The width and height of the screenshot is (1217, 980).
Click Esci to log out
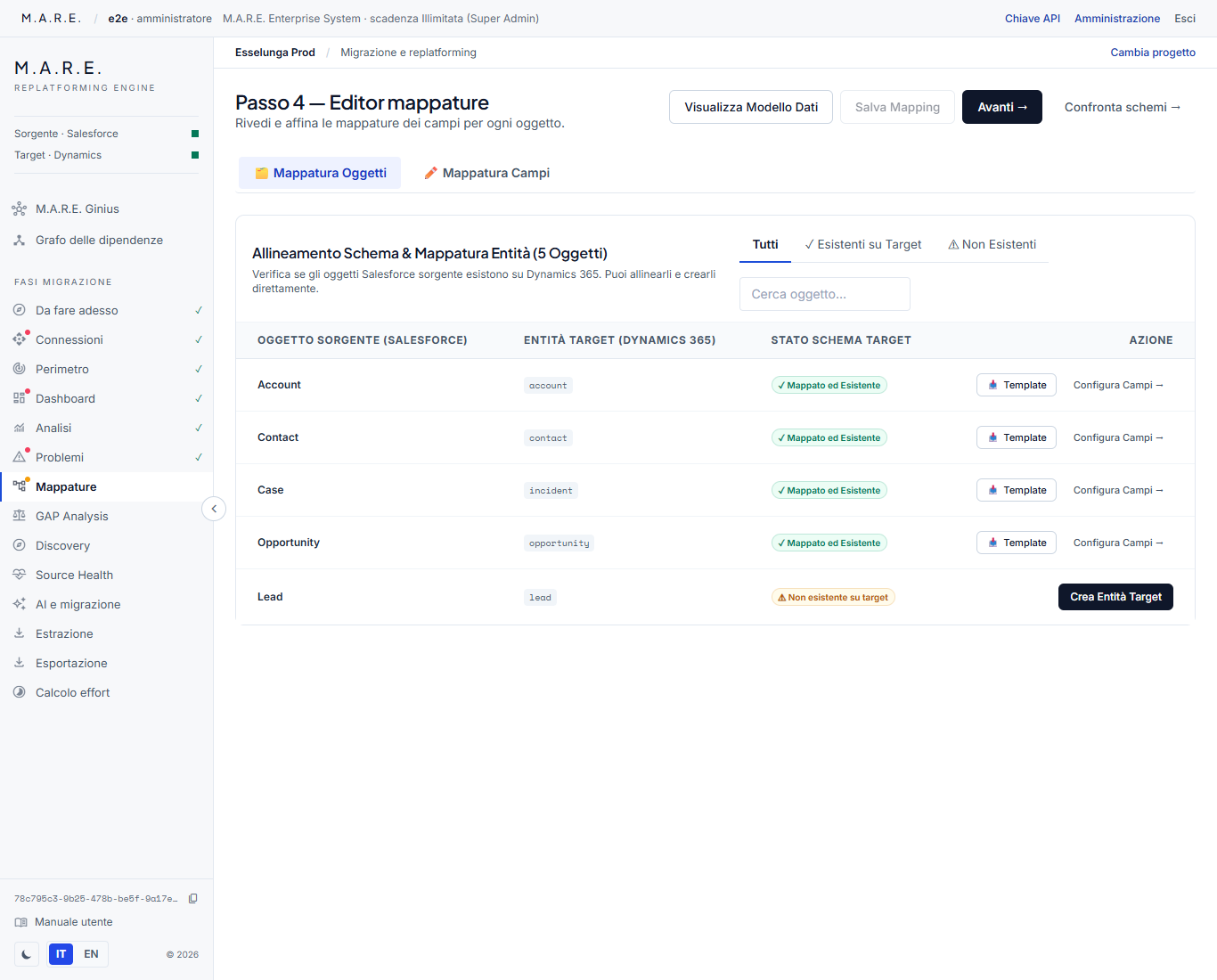pos(1185,19)
